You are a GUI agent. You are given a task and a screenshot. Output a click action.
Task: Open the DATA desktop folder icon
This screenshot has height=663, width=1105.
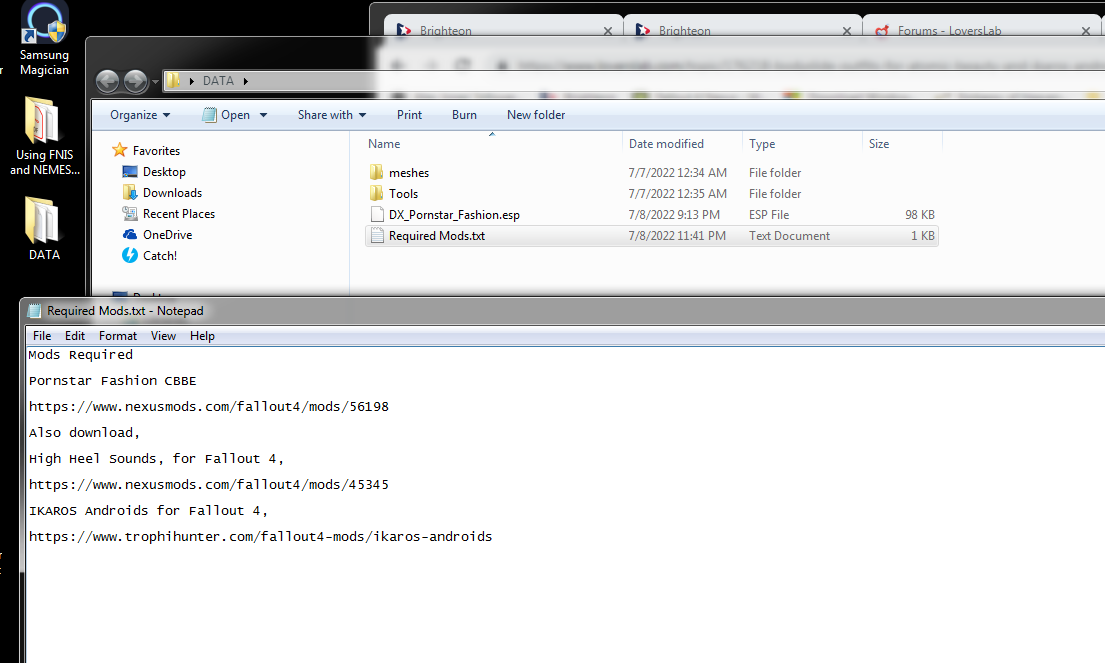(x=44, y=229)
